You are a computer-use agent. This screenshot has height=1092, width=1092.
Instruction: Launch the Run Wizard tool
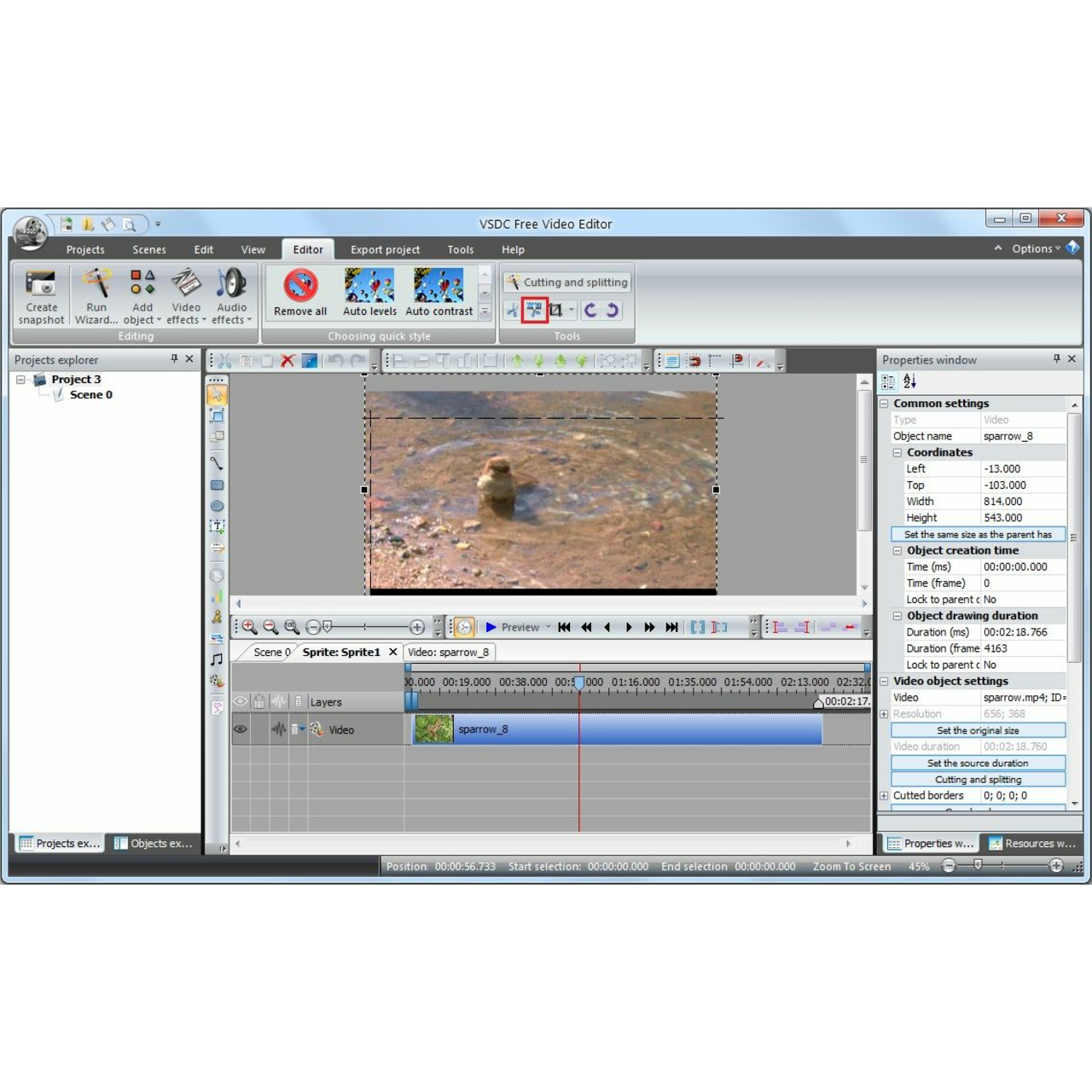[96, 295]
